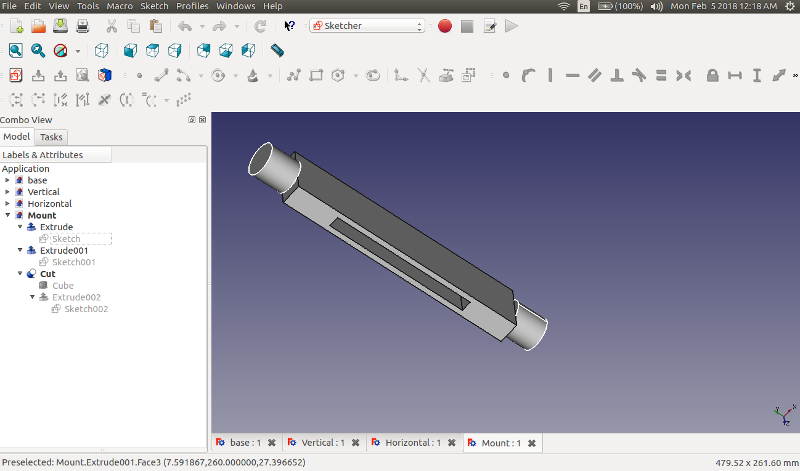
Task: Select Sketch001 in the model tree
Action: (73, 262)
